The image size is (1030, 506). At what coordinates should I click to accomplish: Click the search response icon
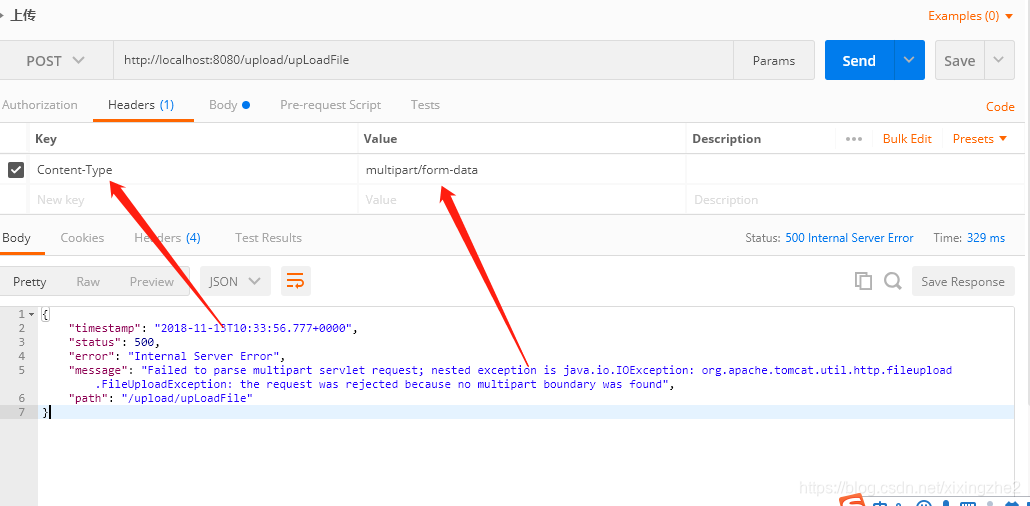click(x=892, y=281)
